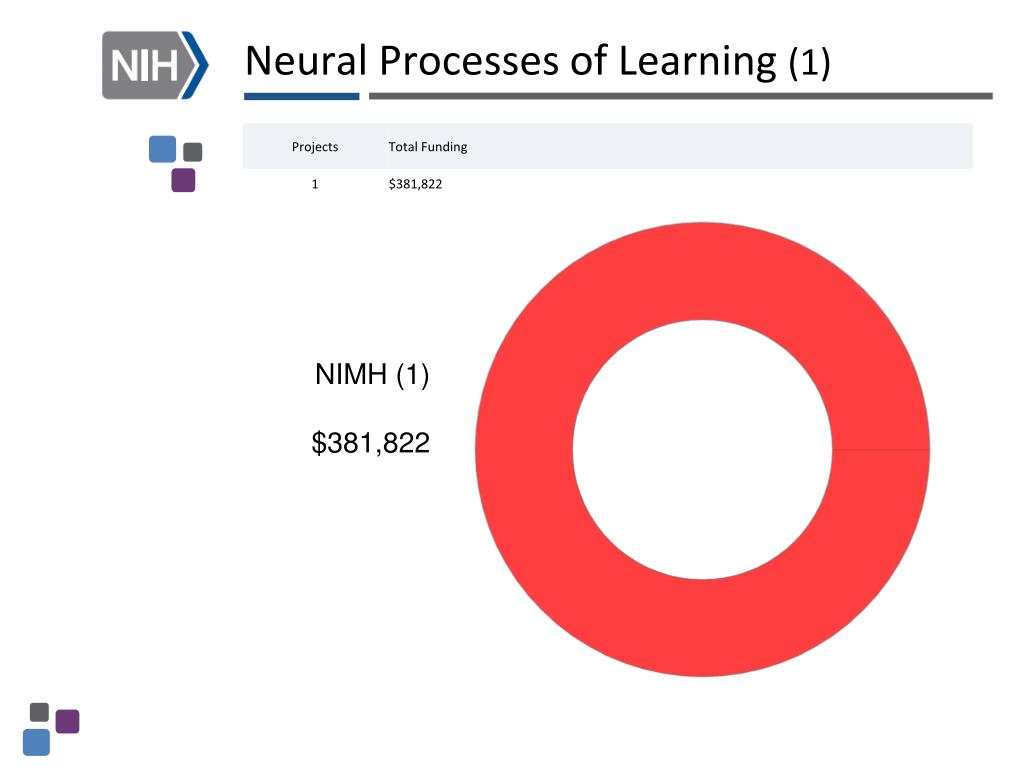
Task: Click the (1) count in the title
Action: point(809,62)
